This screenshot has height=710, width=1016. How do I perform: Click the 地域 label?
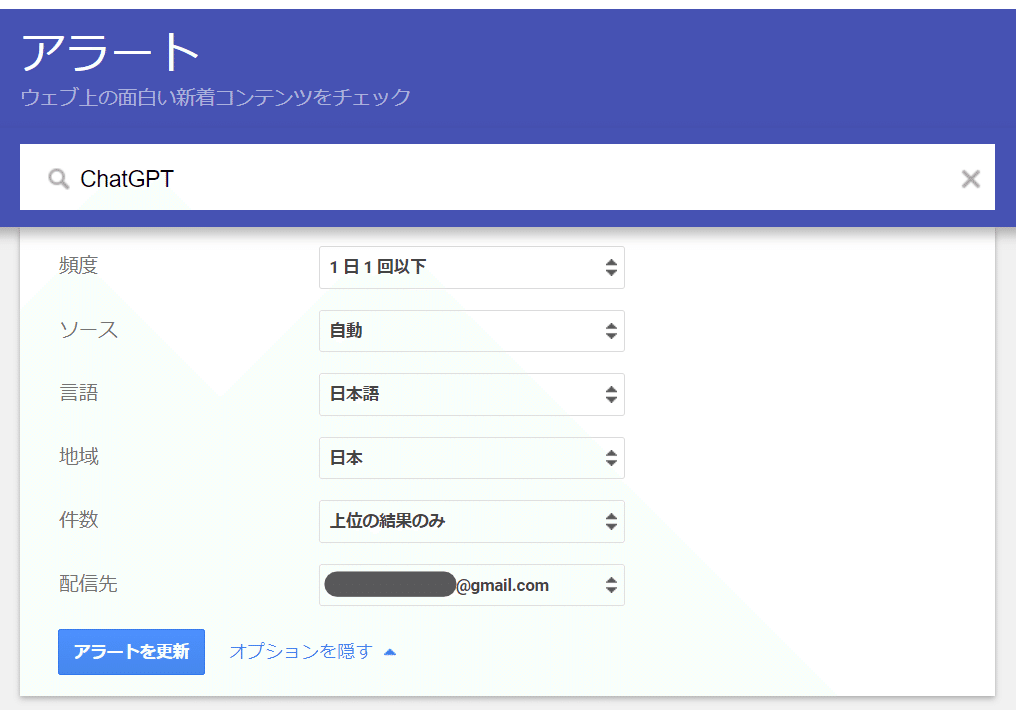pyautogui.click(x=78, y=457)
